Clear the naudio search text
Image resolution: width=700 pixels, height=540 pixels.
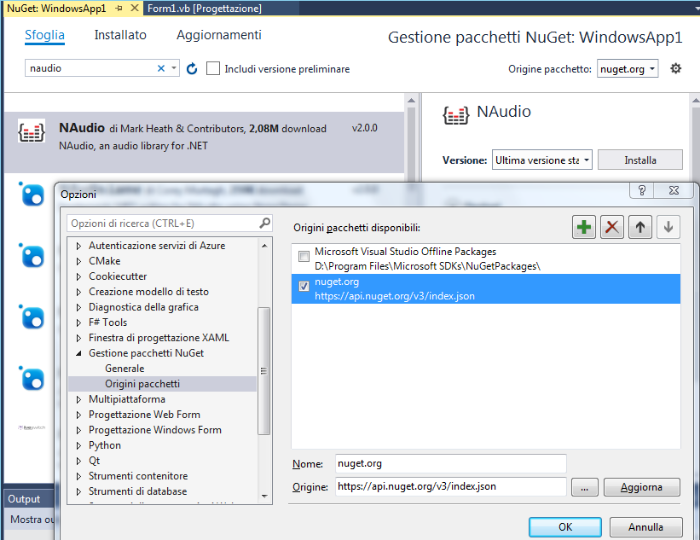(161, 68)
